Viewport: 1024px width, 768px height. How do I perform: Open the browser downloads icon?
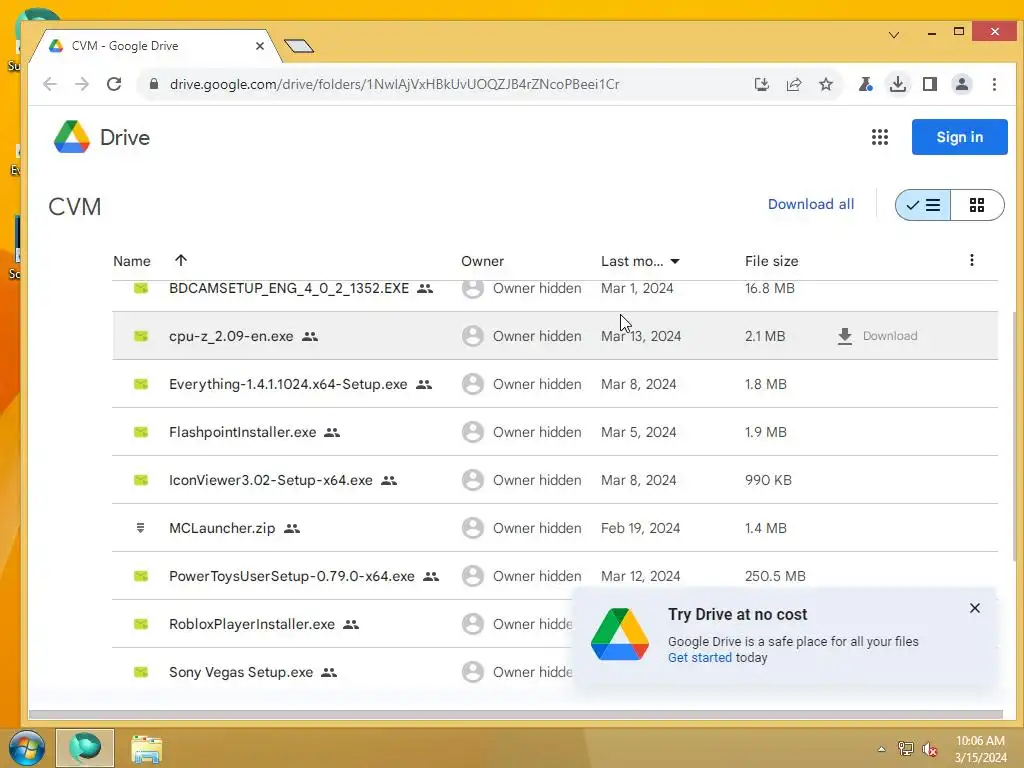click(898, 84)
